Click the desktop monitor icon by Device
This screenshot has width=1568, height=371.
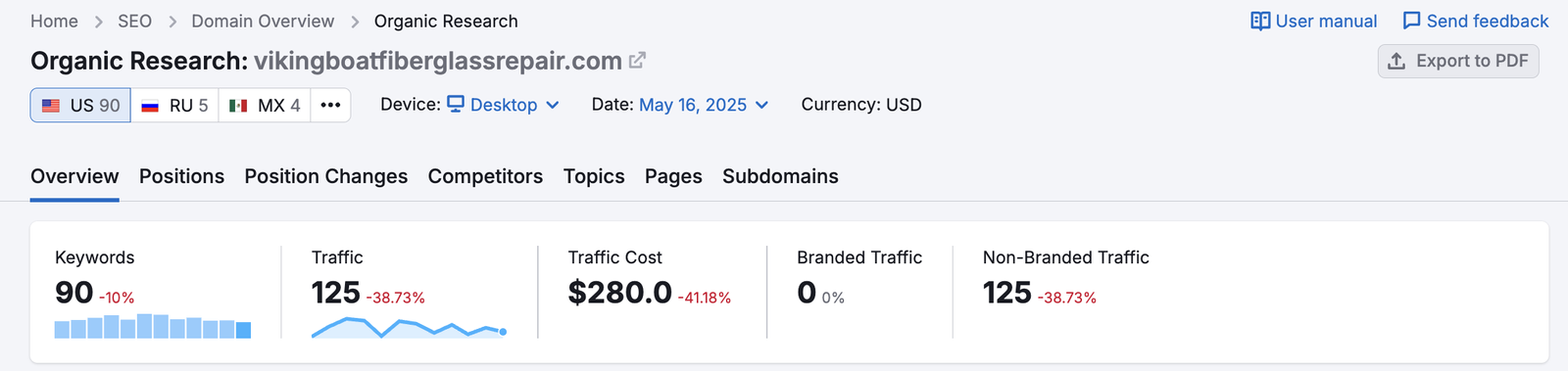456,104
